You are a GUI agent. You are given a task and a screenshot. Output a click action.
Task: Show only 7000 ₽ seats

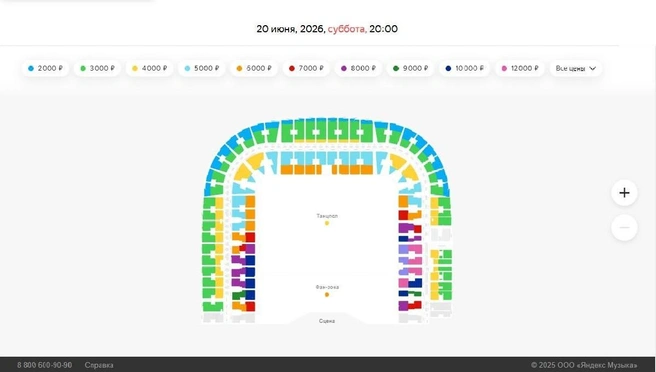pyautogui.click(x=306, y=68)
